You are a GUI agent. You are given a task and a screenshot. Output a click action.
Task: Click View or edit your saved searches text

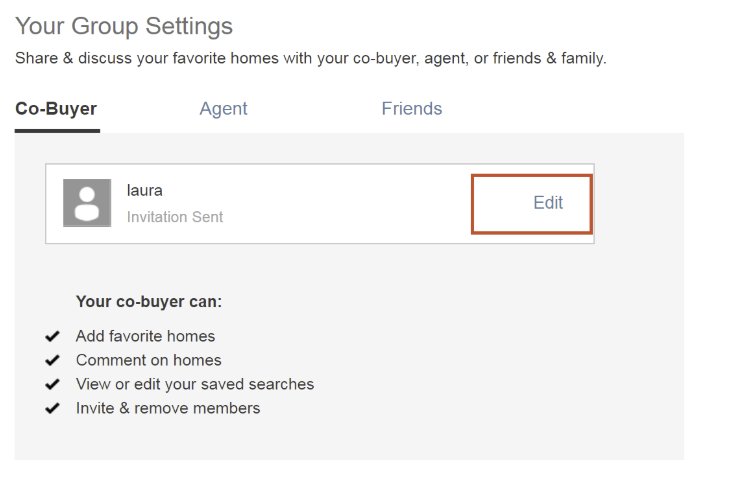click(195, 384)
